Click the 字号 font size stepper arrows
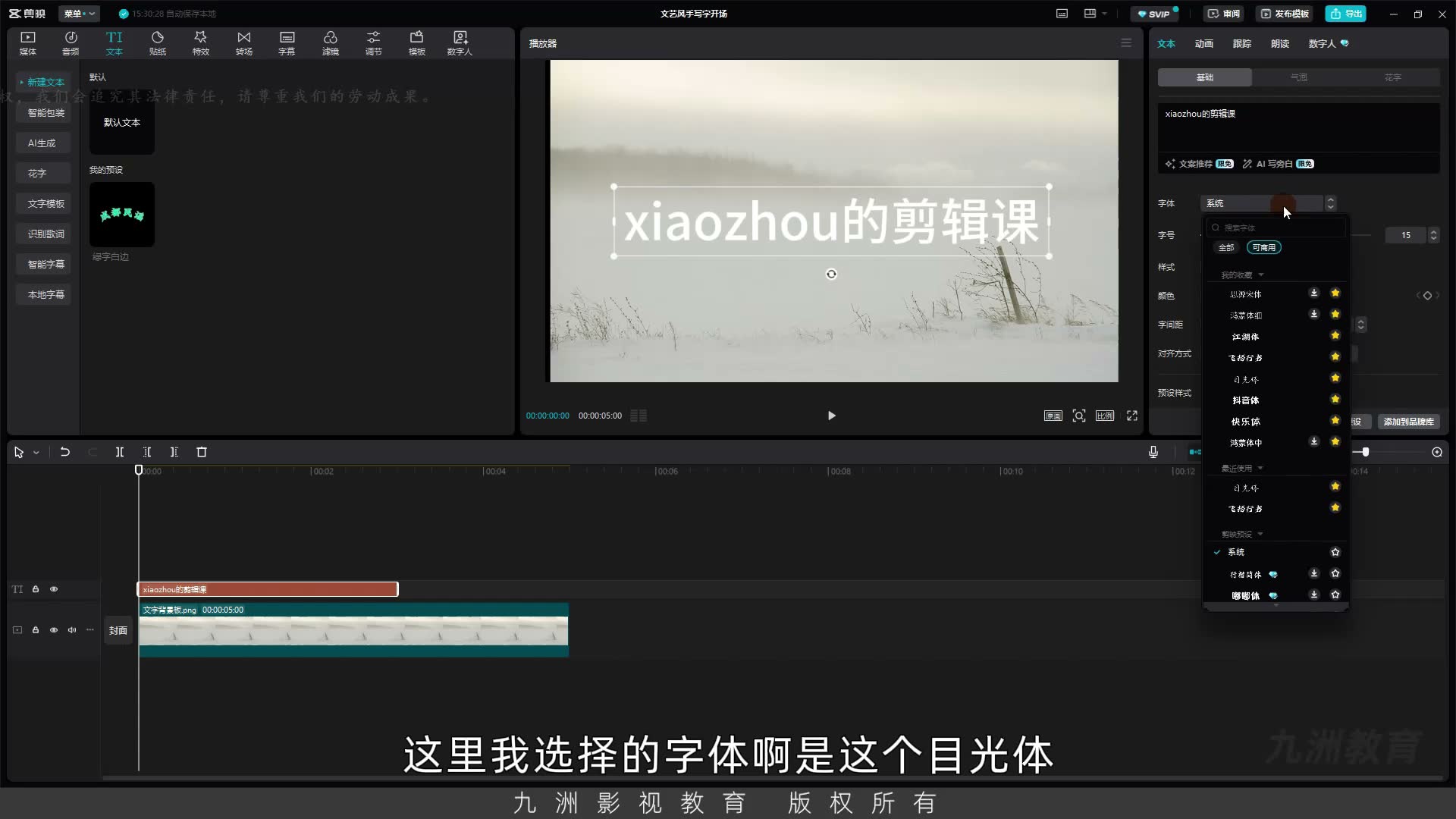Image resolution: width=1456 pixels, height=819 pixels. tap(1433, 235)
